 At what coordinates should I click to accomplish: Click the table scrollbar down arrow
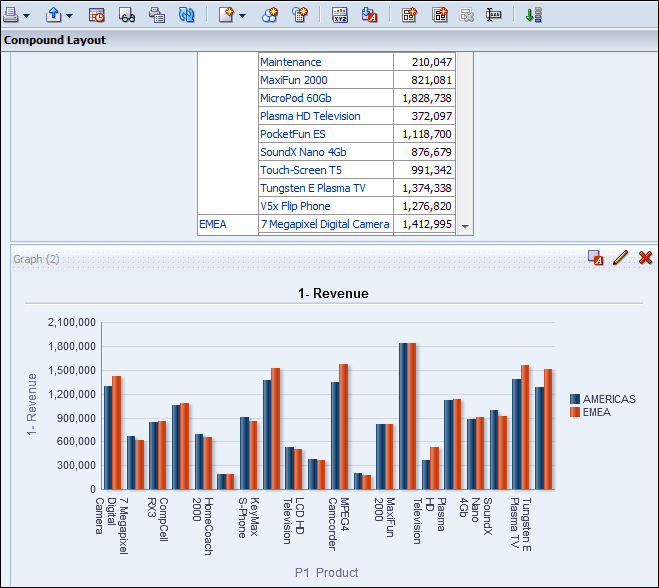464,227
